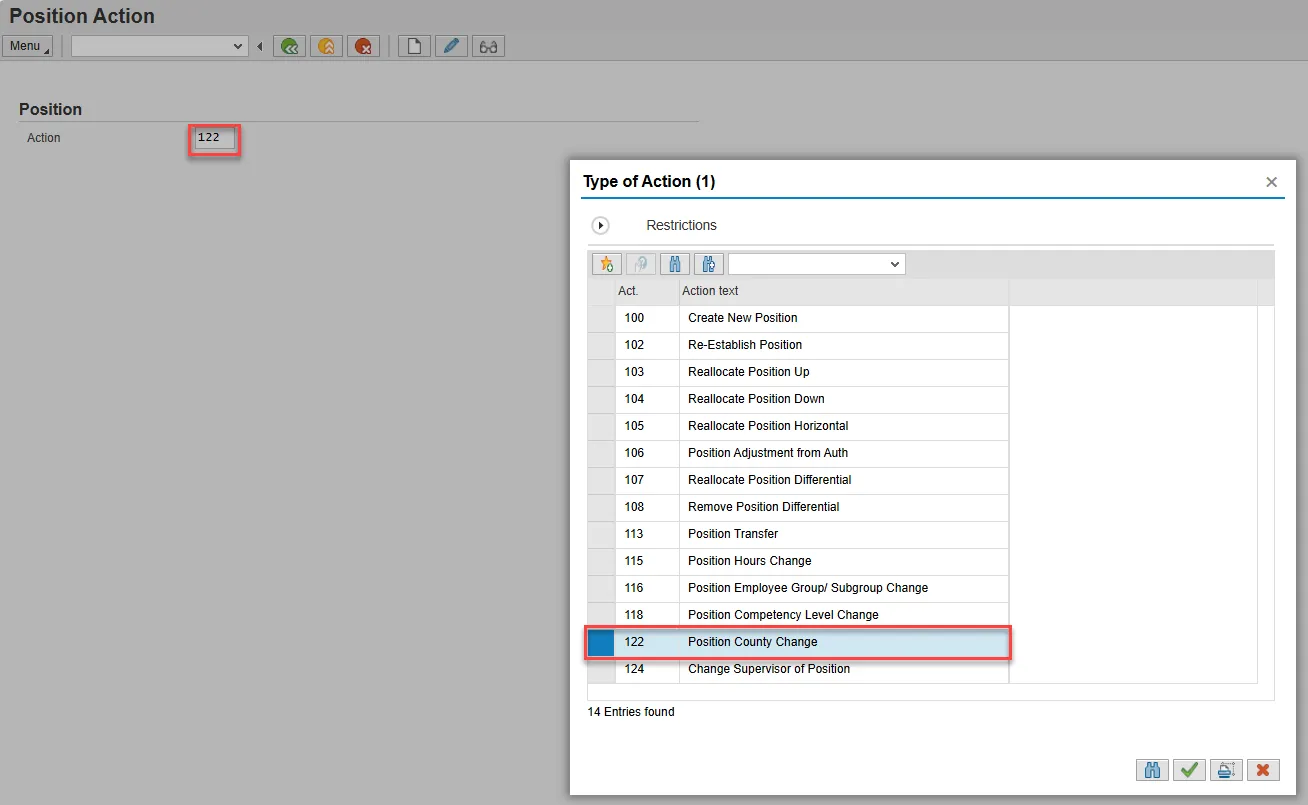Image resolution: width=1308 pixels, height=805 pixels.
Task: Click the glasses Display icon
Action: pos(488,46)
